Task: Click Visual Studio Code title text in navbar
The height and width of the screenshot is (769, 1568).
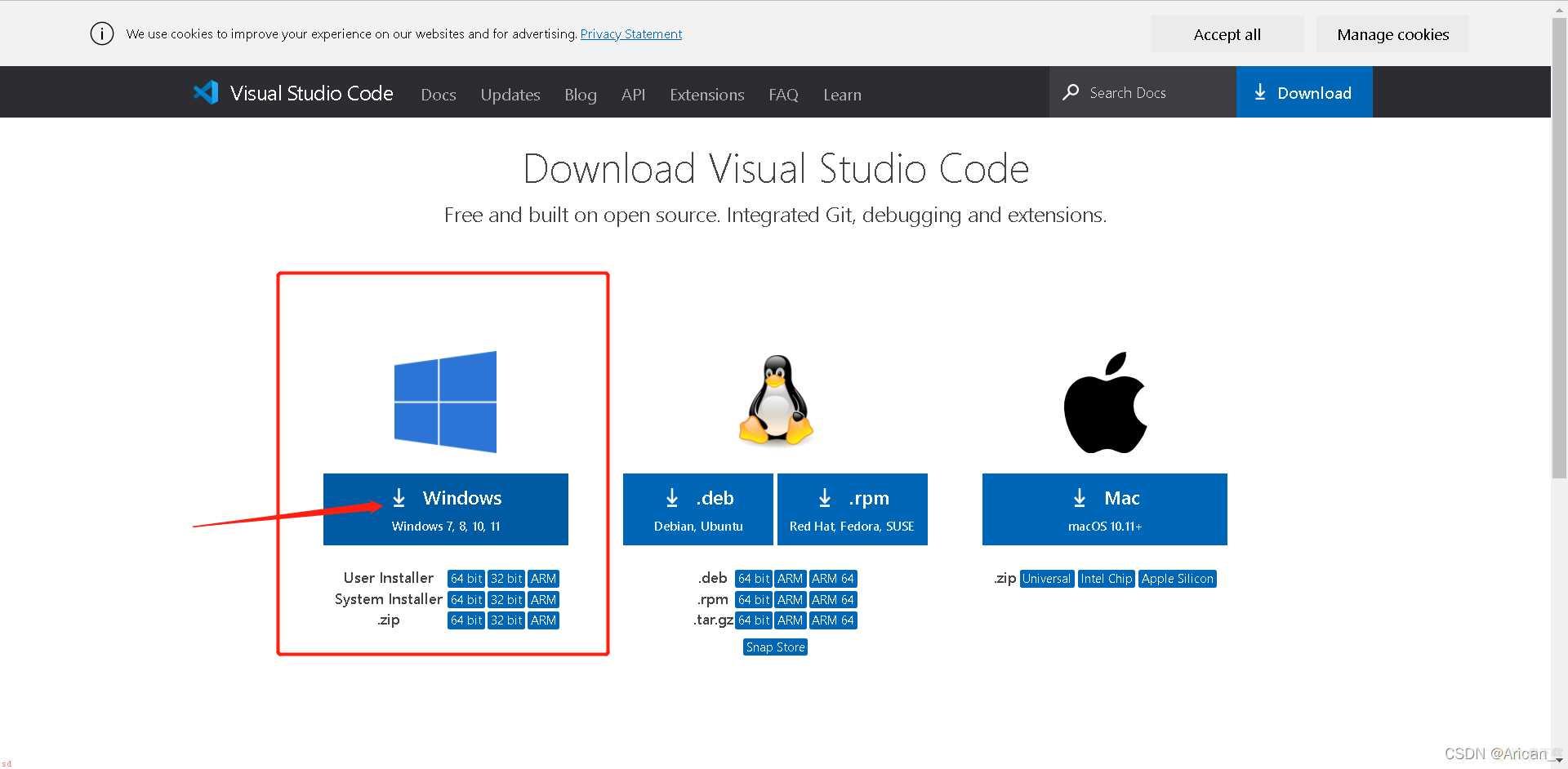Action: [312, 93]
